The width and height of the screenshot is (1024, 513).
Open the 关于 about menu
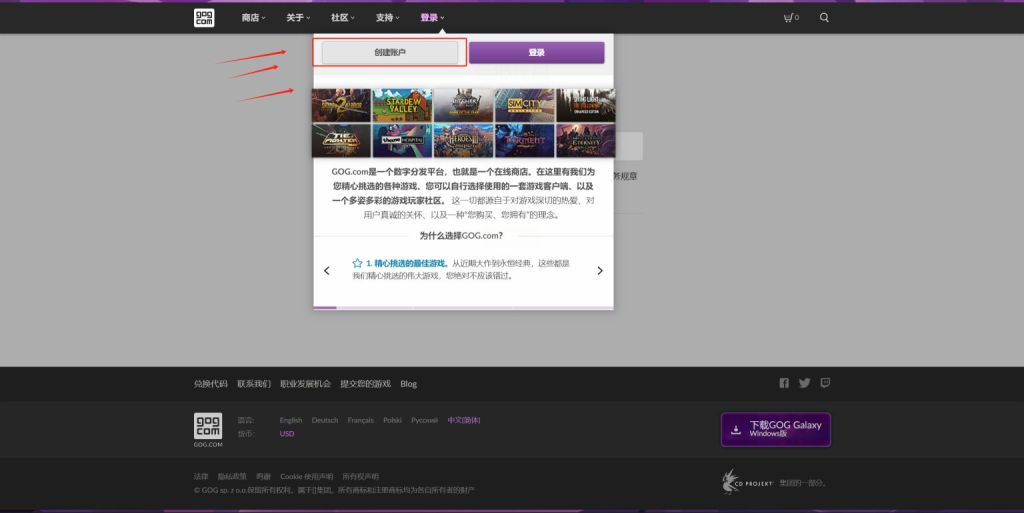point(297,17)
